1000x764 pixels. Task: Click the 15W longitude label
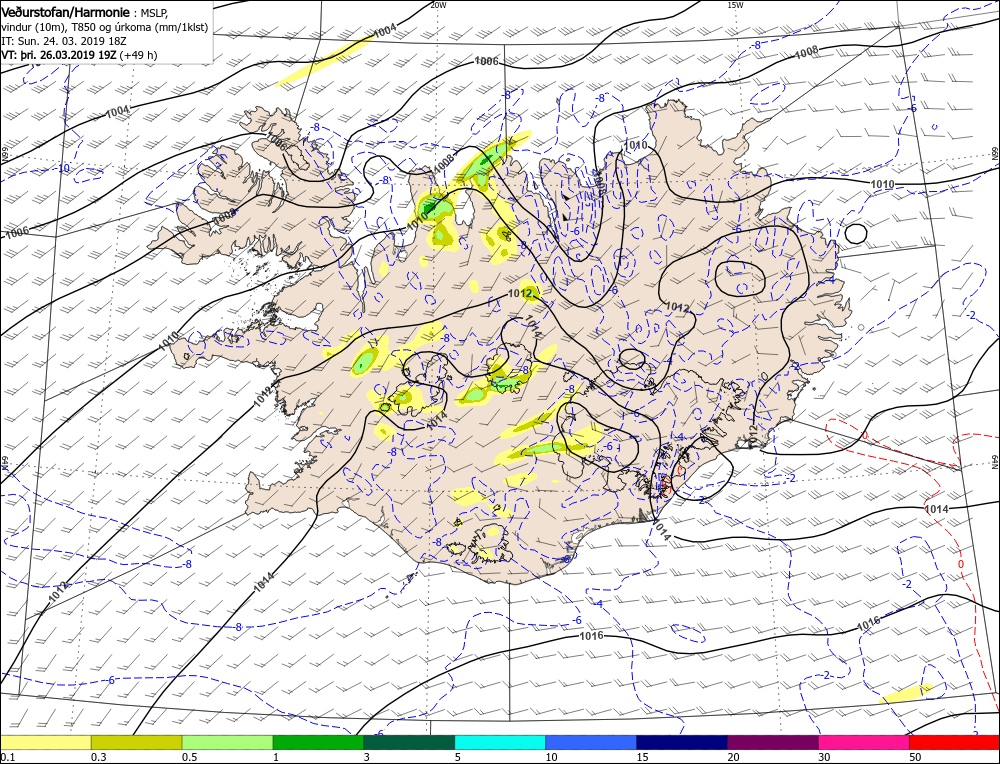735,4
